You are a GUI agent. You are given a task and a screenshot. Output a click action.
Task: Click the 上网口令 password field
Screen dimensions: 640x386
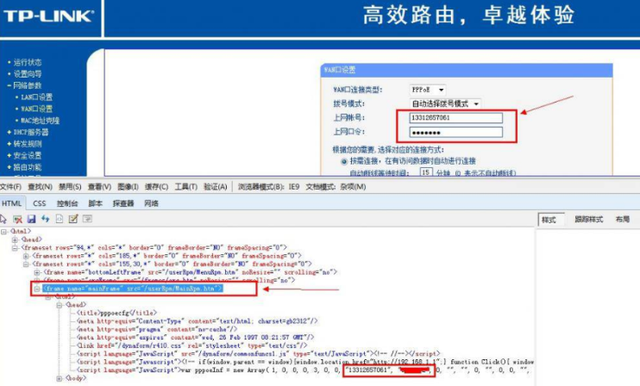pyautogui.click(x=456, y=132)
